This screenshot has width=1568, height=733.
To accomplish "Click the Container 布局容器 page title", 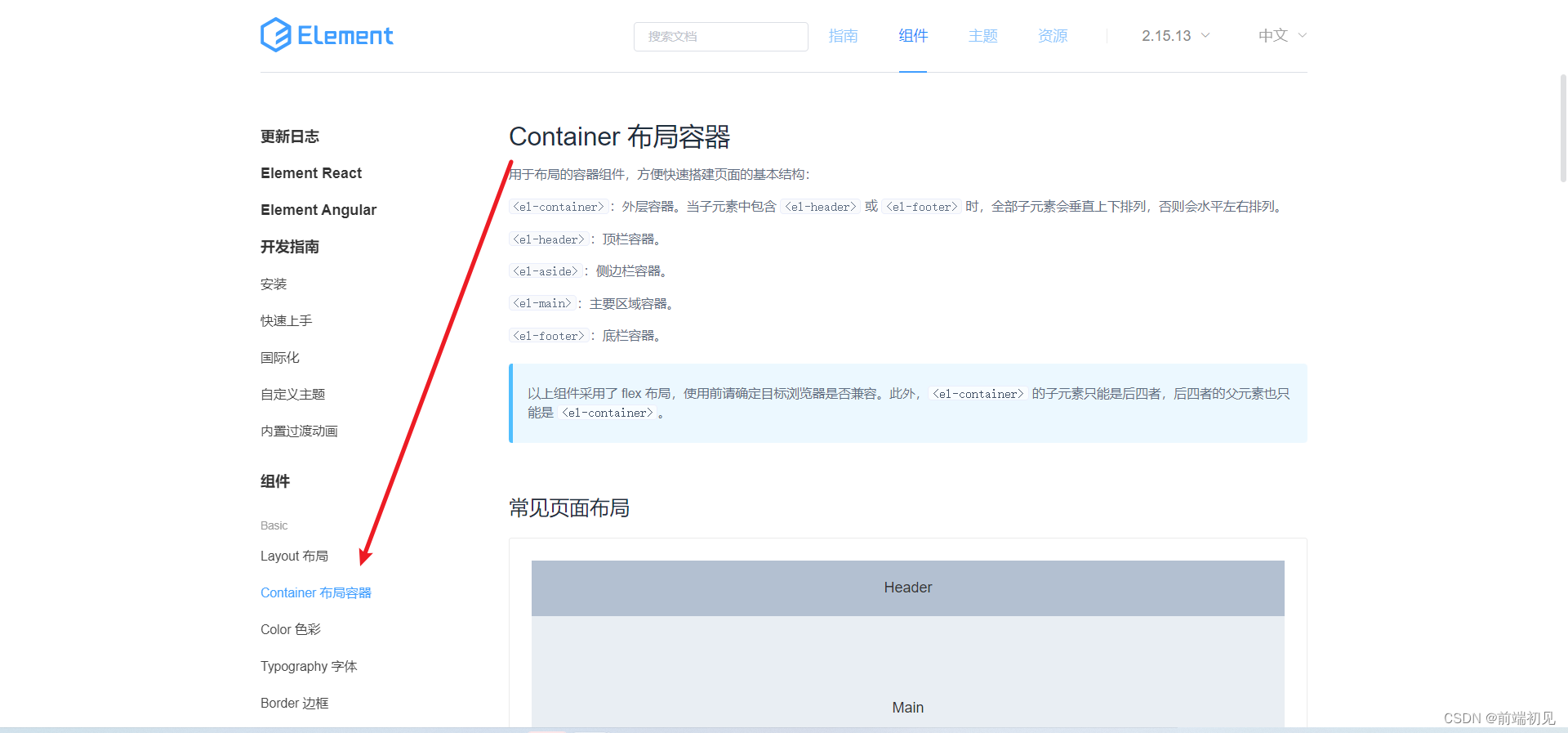I will point(620,136).
